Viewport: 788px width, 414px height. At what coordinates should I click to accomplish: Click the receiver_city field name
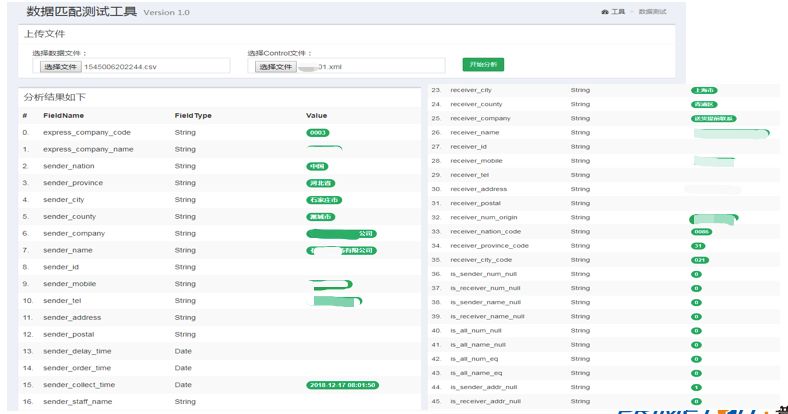pos(471,90)
